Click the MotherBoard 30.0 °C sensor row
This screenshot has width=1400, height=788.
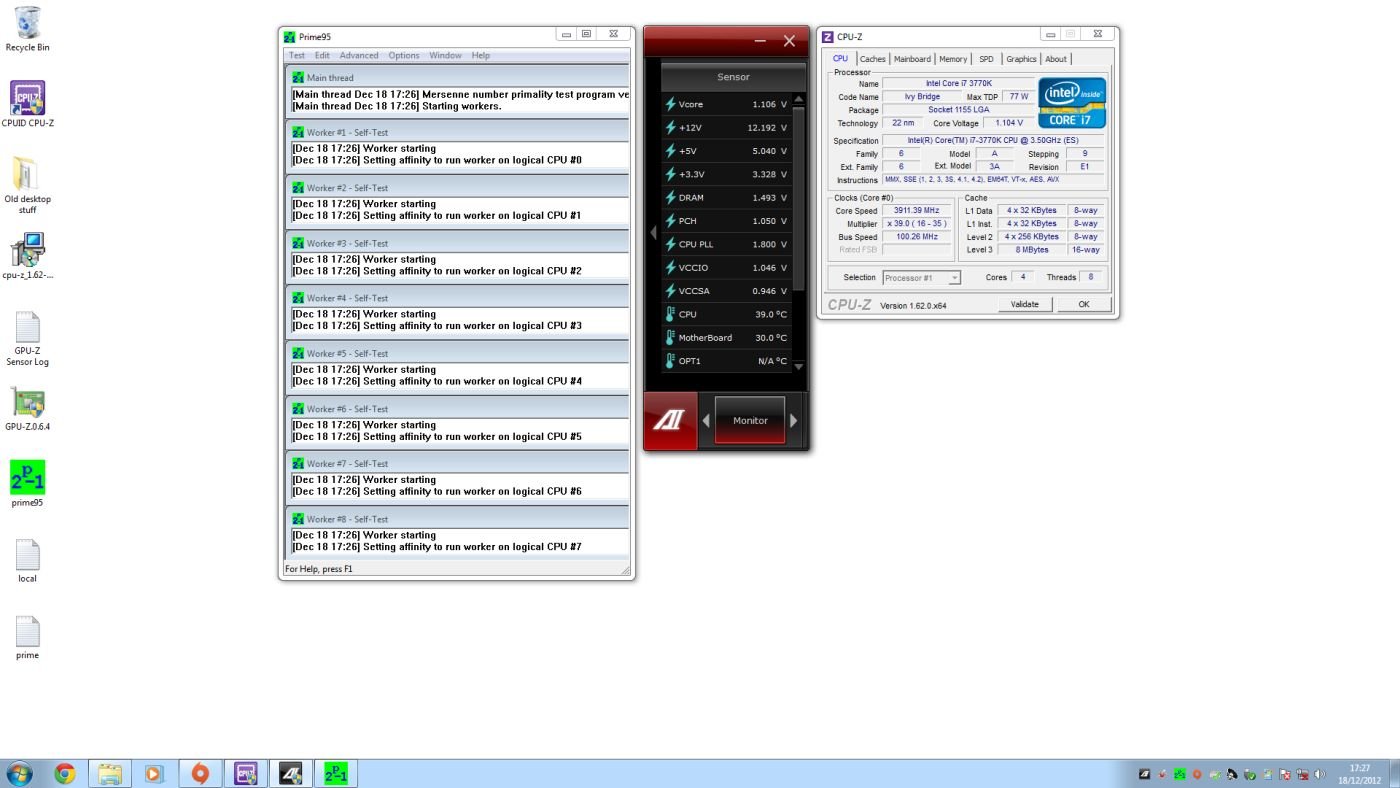tap(726, 338)
